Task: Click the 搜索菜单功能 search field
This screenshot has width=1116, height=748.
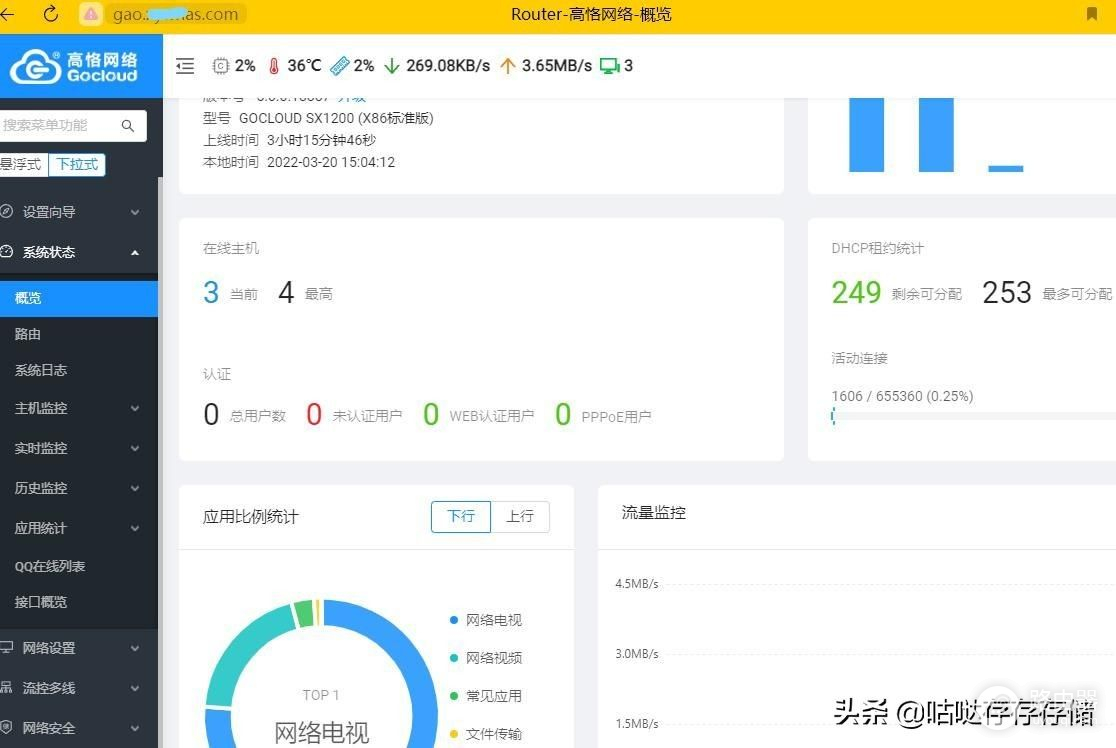Action: click(58, 126)
